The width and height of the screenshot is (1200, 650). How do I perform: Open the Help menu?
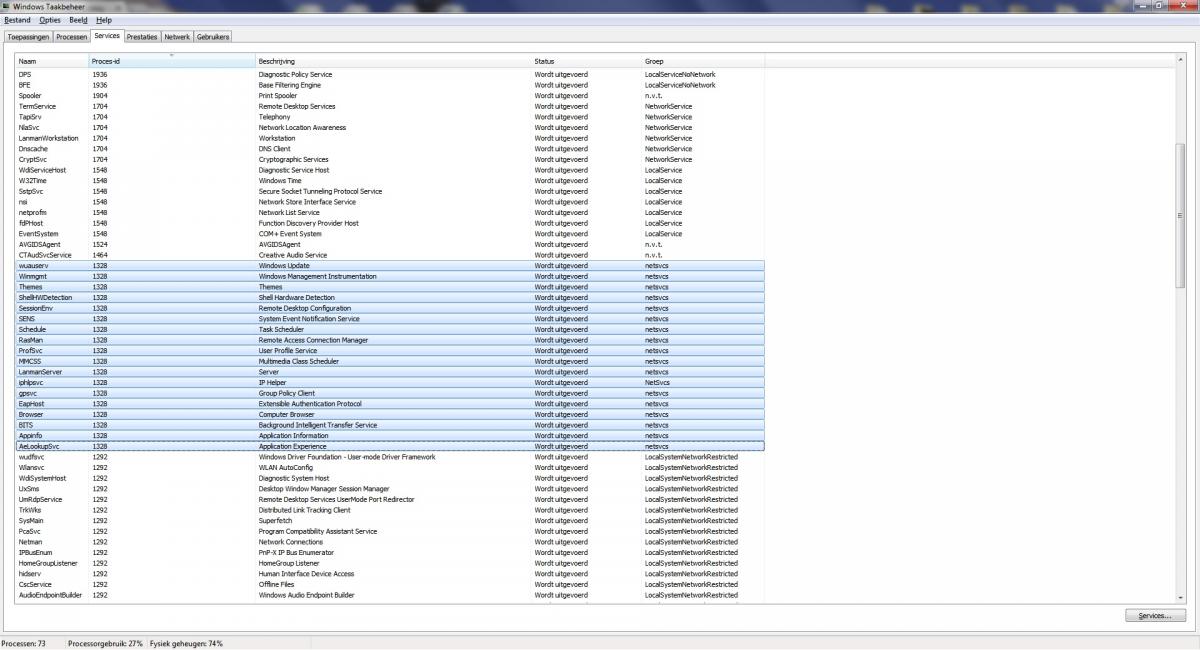tap(104, 20)
